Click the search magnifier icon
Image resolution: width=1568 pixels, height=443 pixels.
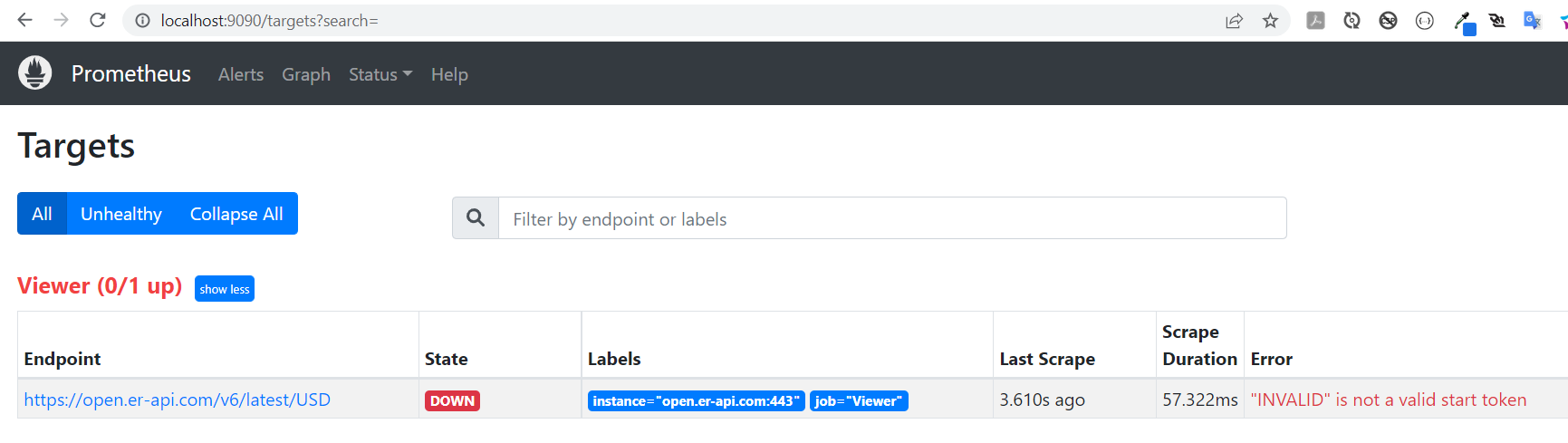click(476, 218)
